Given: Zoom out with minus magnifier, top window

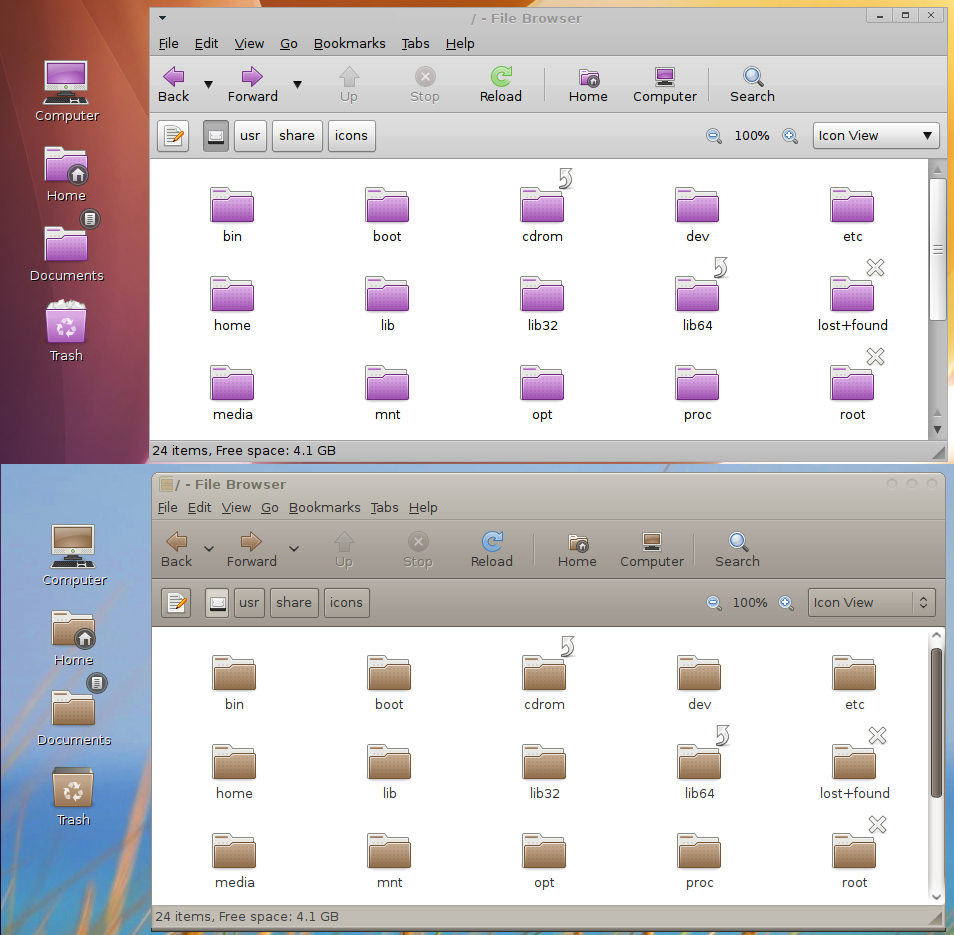Looking at the screenshot, I should click(x=714, y=136).
